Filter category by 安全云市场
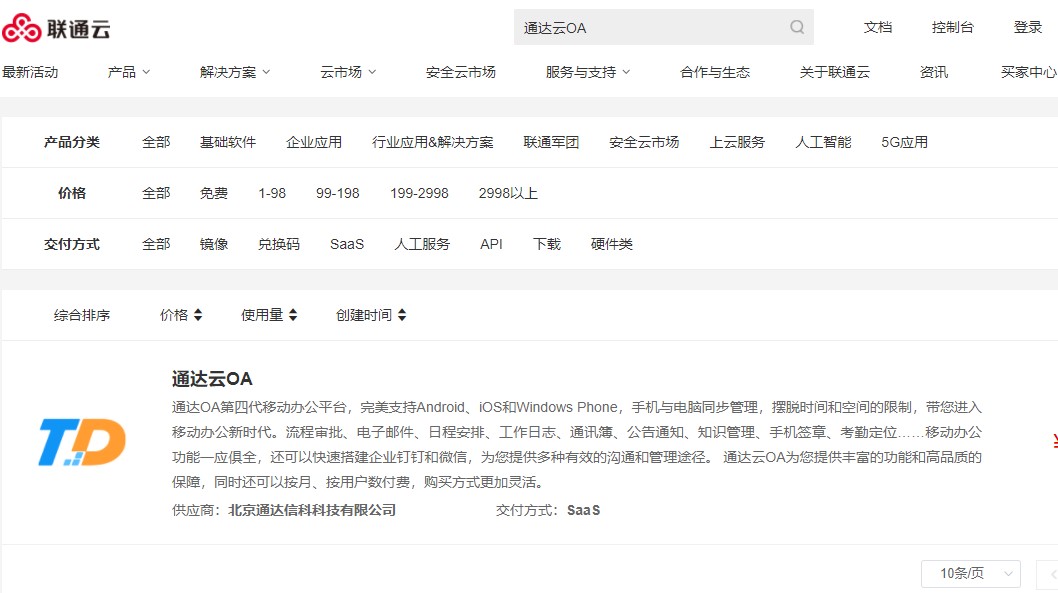The width and height of the screenshot is (1058, 593). (x=644, y=142)
